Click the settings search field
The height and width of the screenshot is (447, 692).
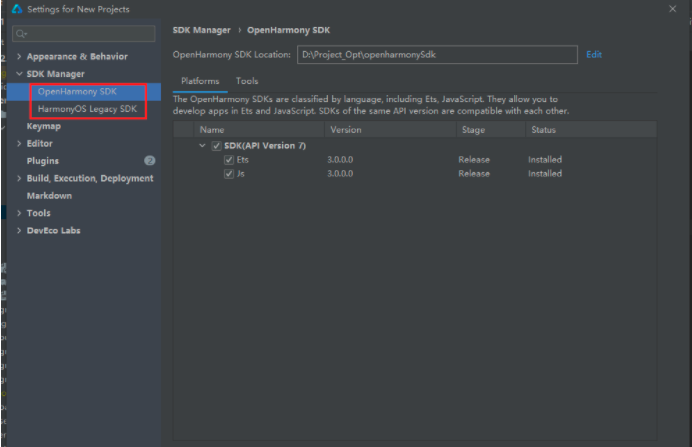pyautogui.click(x=84, y=34)
